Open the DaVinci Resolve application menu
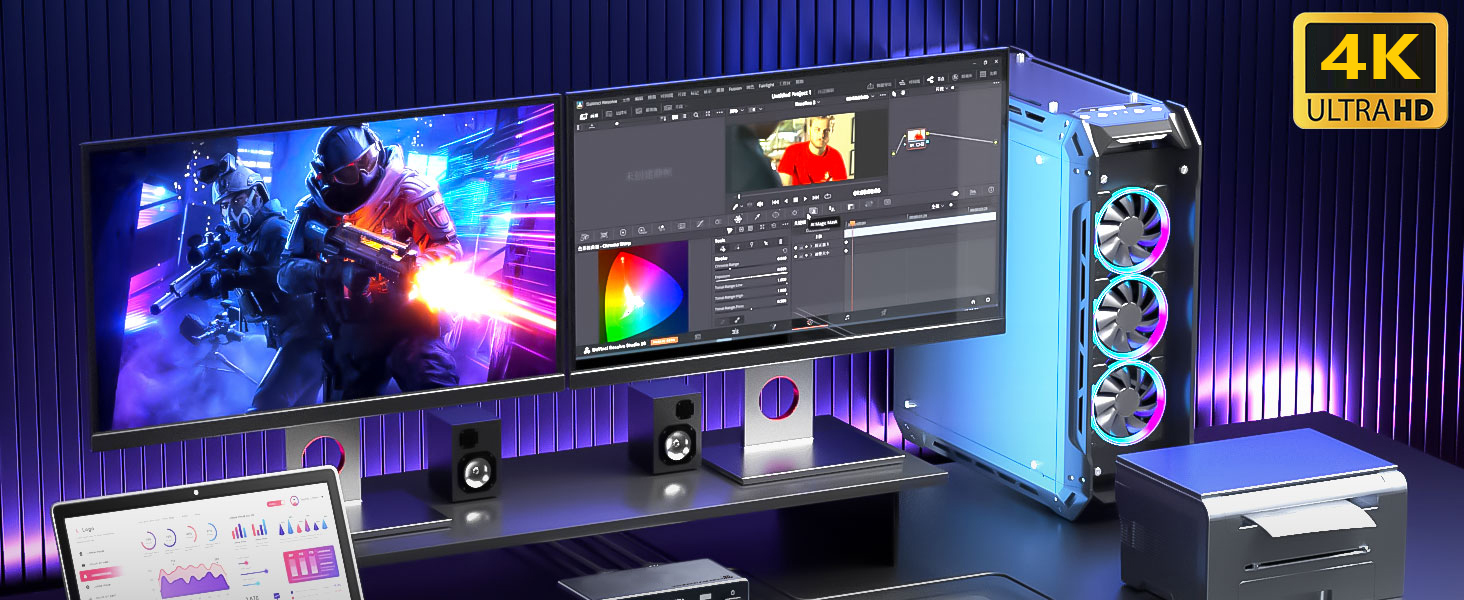 (x=600, y=103)
